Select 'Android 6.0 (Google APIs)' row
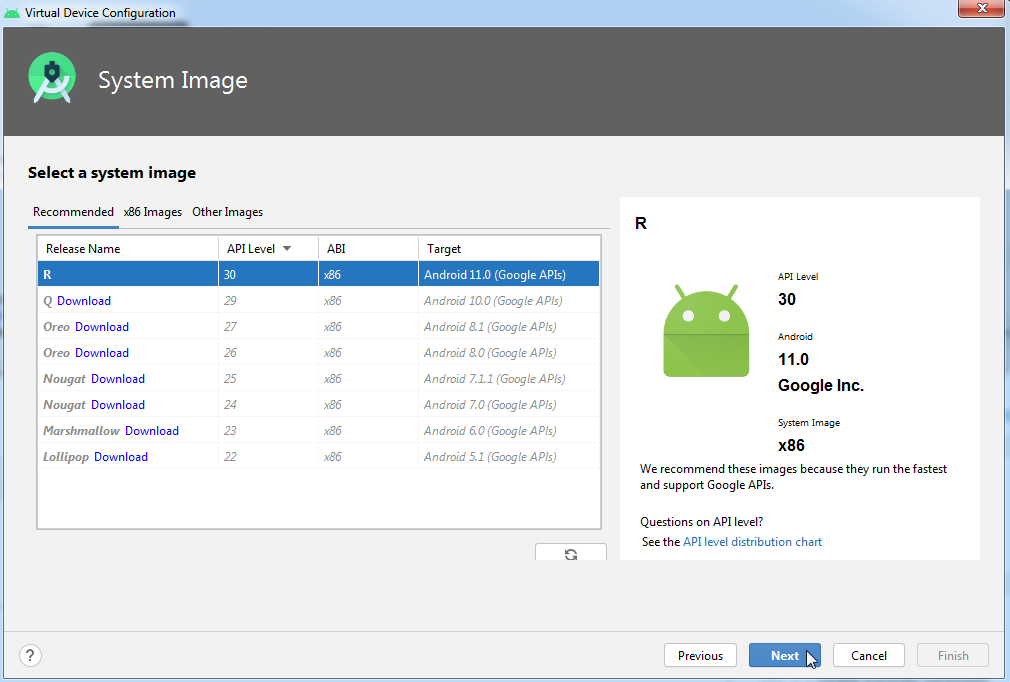The height and width of the screenshot is (682, 1010). [x=318, y=431]
